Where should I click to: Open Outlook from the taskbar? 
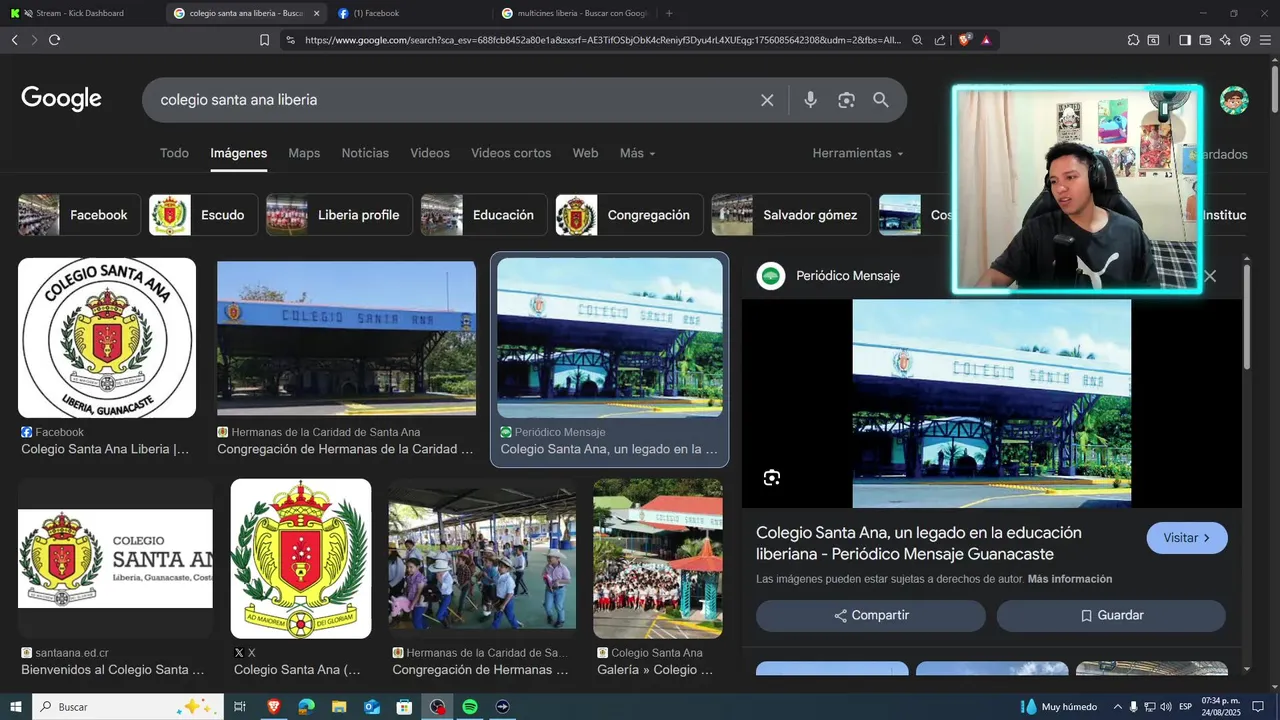[x=372, y=707]
